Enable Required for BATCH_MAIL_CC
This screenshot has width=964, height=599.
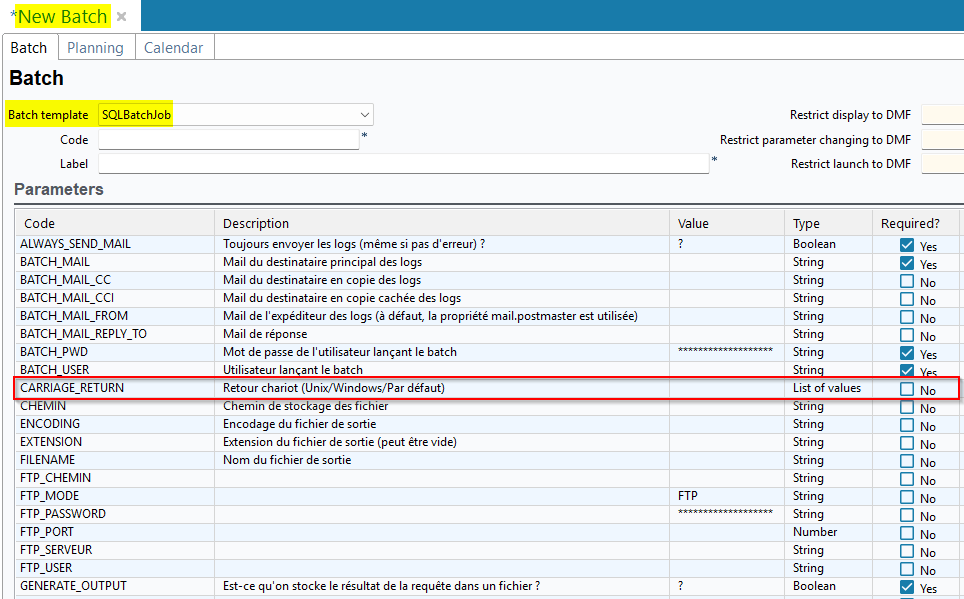(x=907, y=281)
